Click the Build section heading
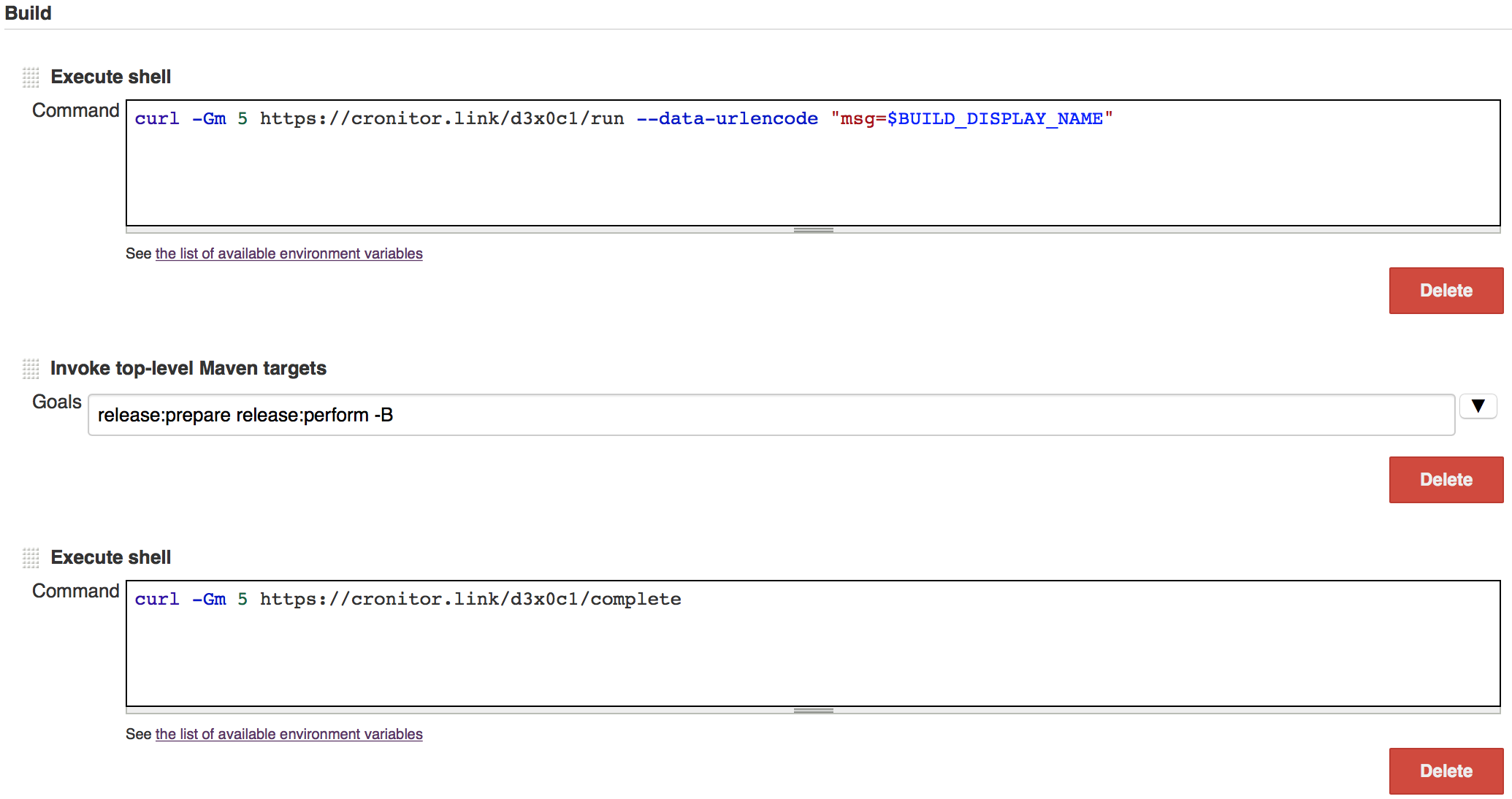1512x799 pixels. pyautogui.click(x=28, y=12)
